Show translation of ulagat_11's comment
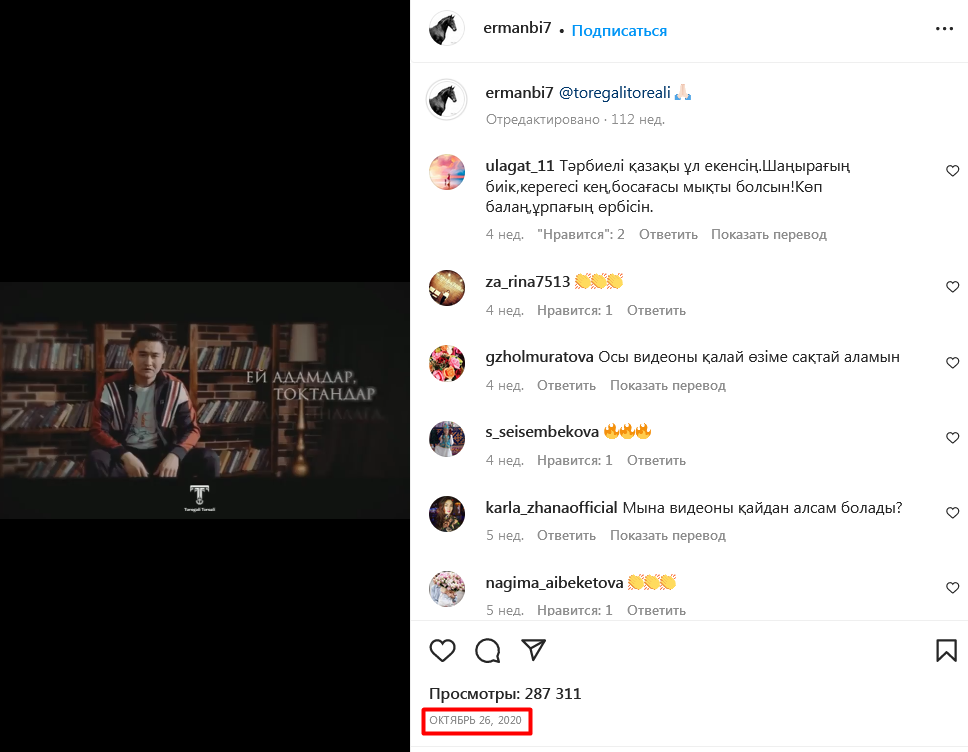Image resolution: width=968 pixels, height=752 pixels. coord(768,234)
